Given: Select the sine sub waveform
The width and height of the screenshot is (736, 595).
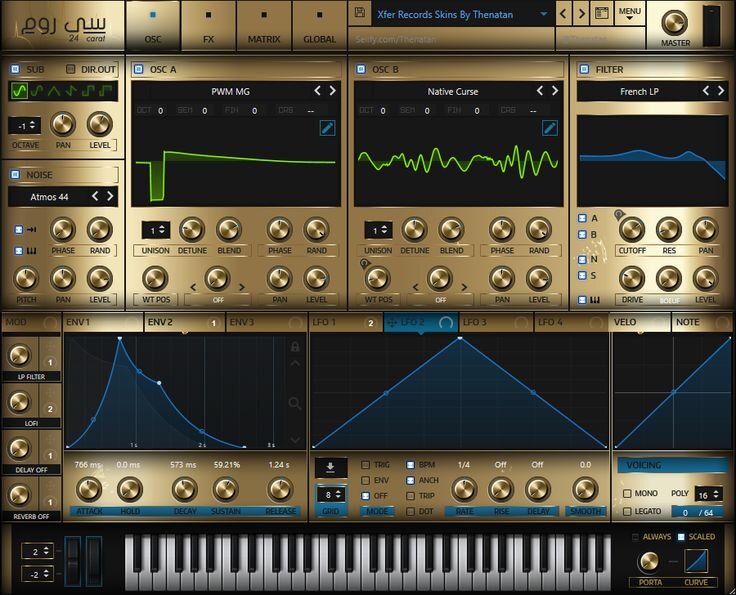Looking at the screenshot, I should [x=19, y=91].
